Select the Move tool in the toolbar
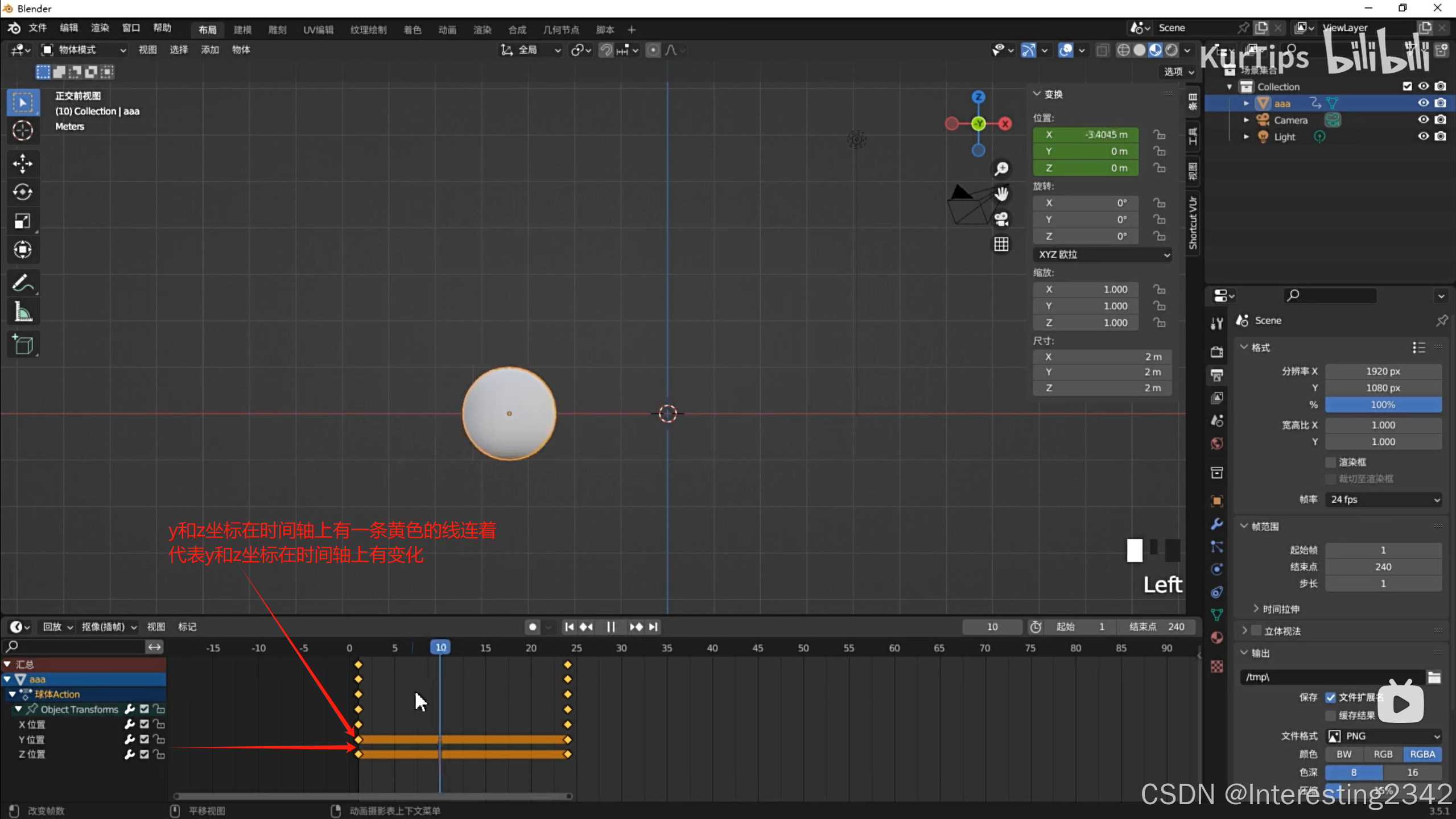Screen dimensions: 1456x819 click(x=23, y=164)
